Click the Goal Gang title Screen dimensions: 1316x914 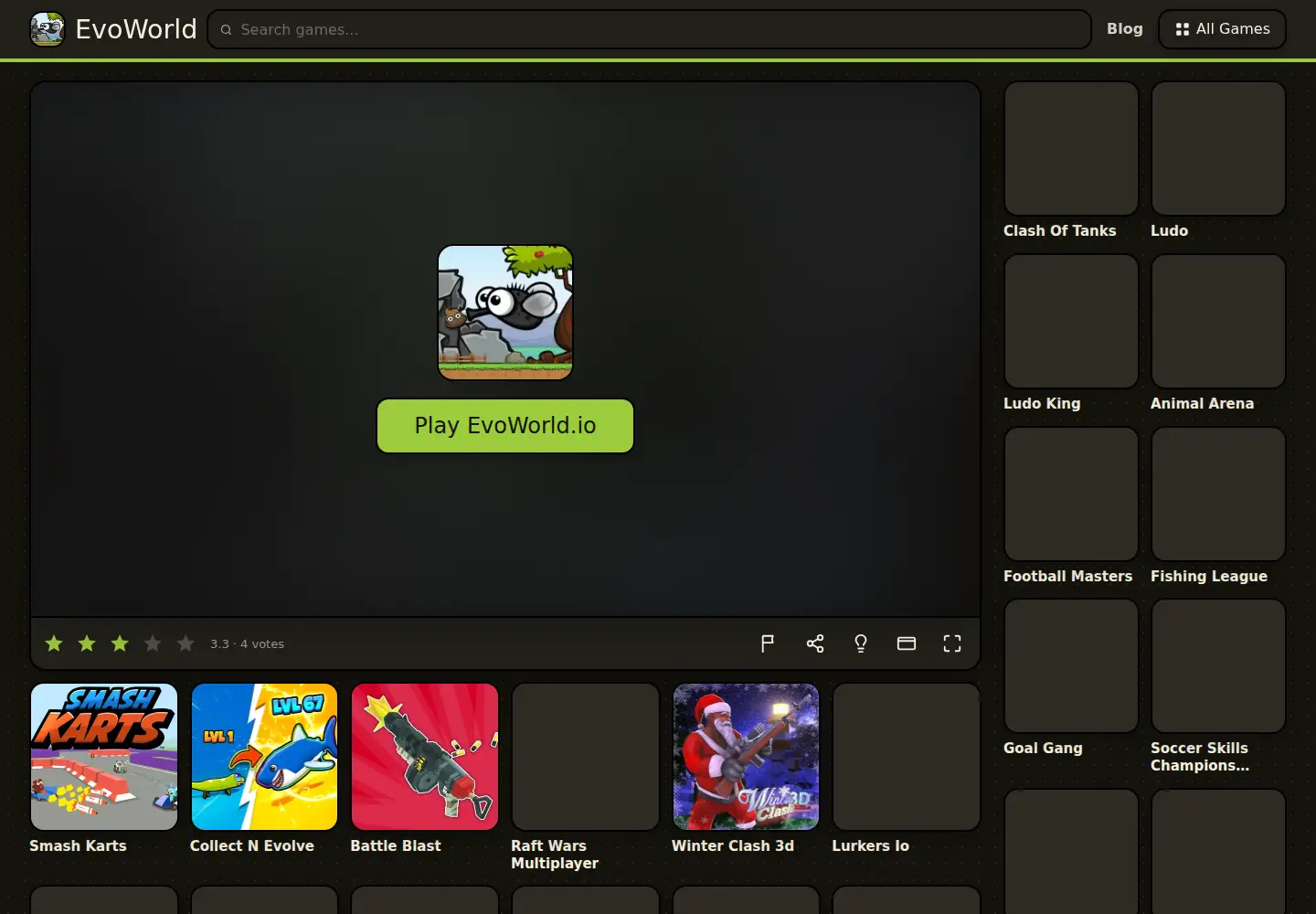[1043, 749]
